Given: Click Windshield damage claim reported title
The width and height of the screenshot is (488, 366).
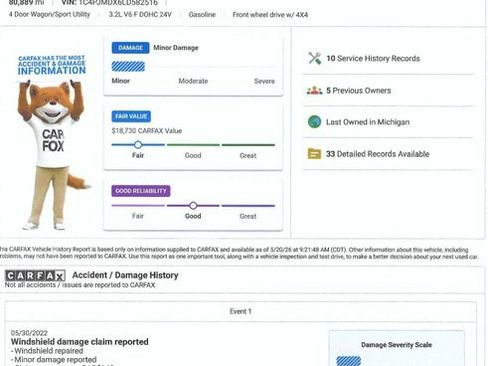Looking at the screenshot, I should 80,342.
